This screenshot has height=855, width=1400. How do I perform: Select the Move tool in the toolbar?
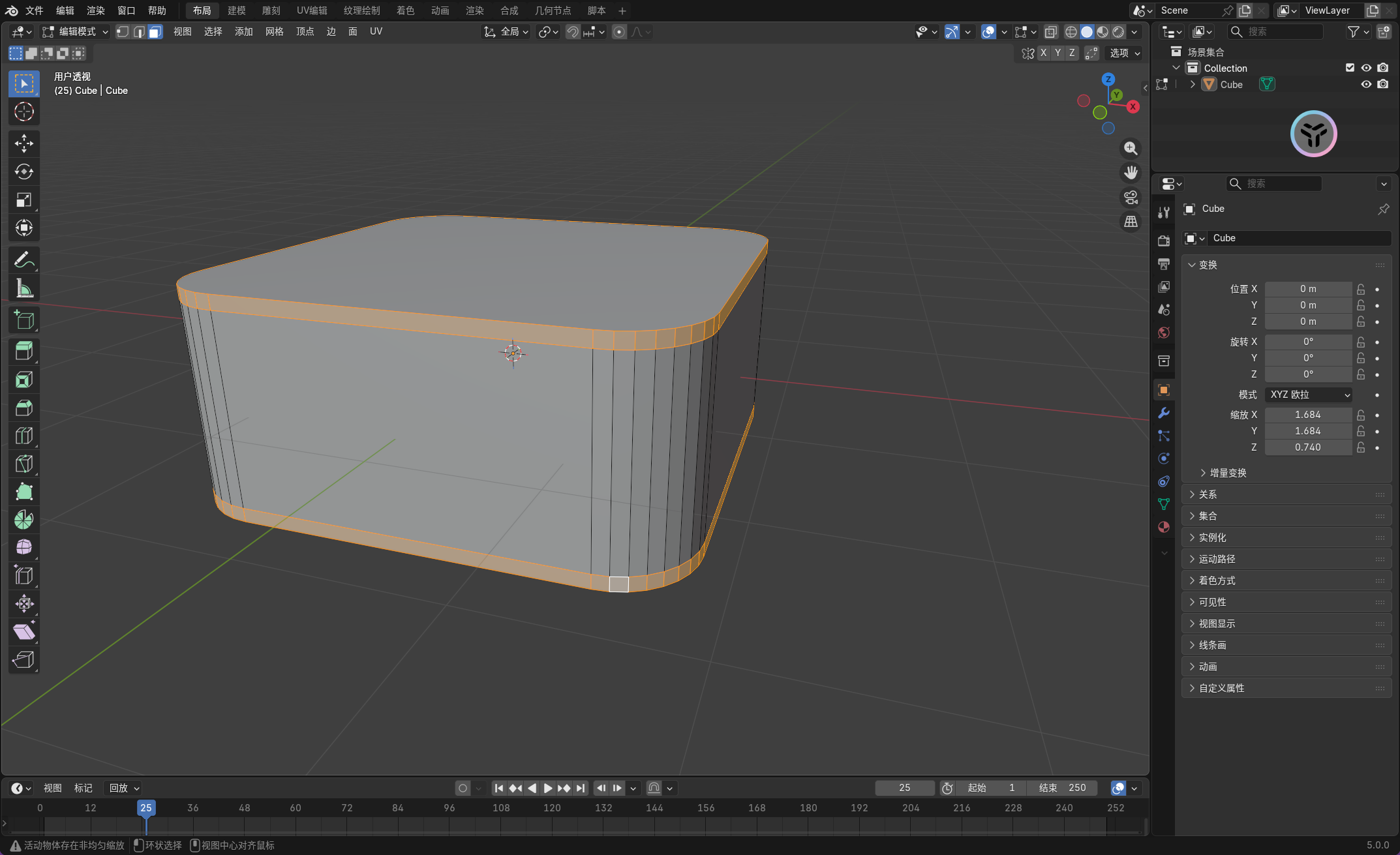click(x=24, y=143)
